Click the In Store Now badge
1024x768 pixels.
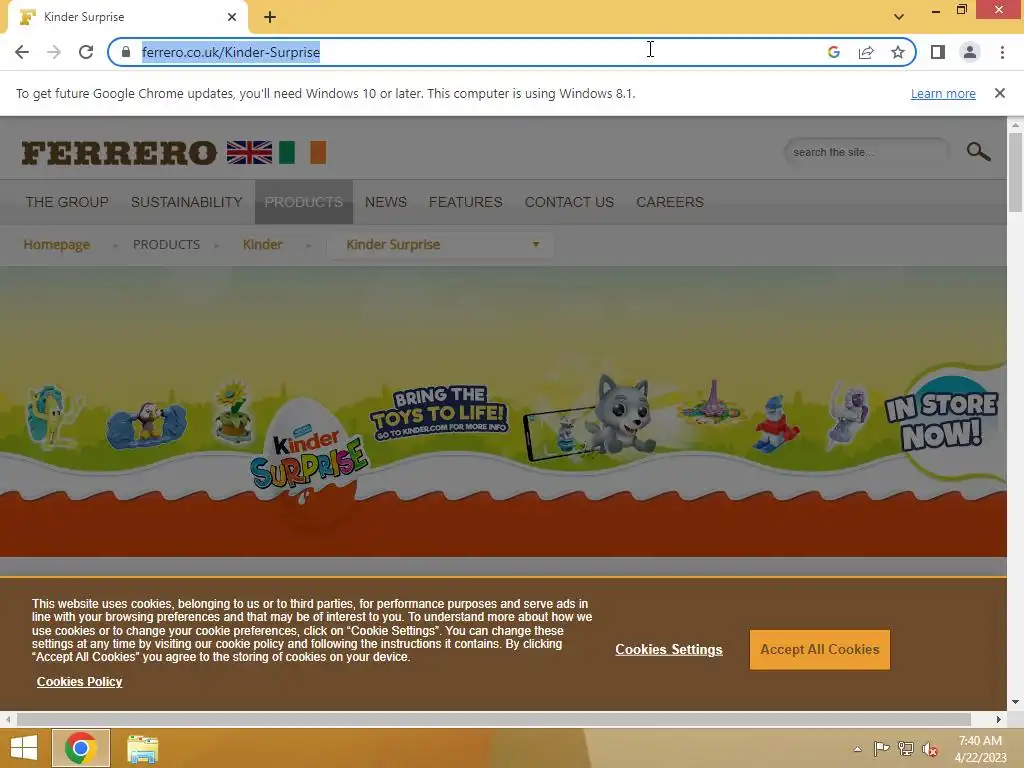(x=941, y=421)
